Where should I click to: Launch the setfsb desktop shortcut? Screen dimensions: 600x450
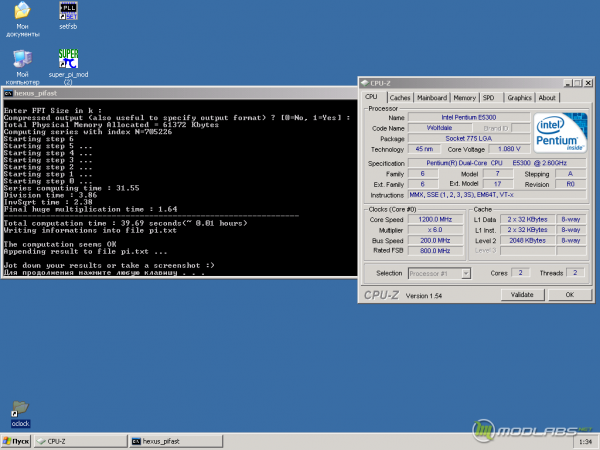click(68, 16)
